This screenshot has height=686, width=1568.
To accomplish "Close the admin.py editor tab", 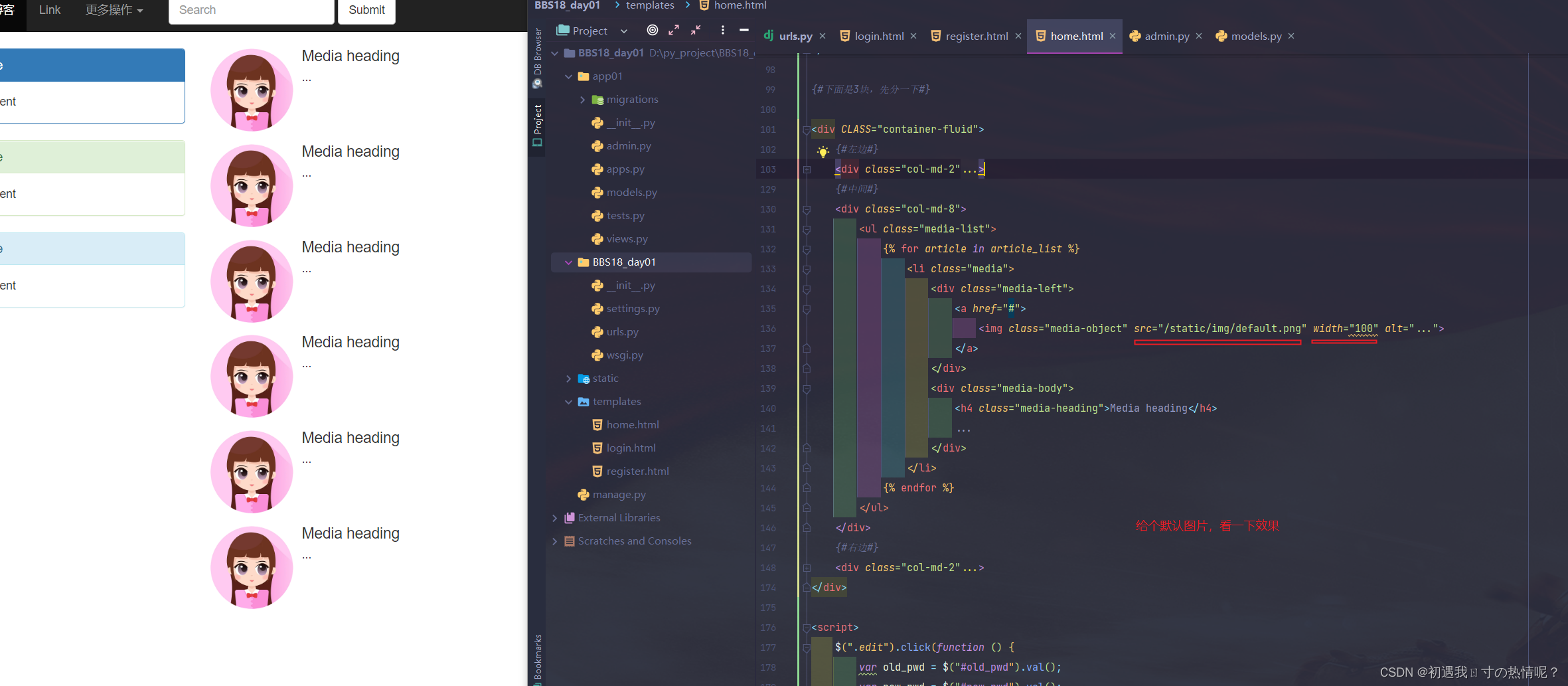I will pyautogui.click(x=1199, y=36).
